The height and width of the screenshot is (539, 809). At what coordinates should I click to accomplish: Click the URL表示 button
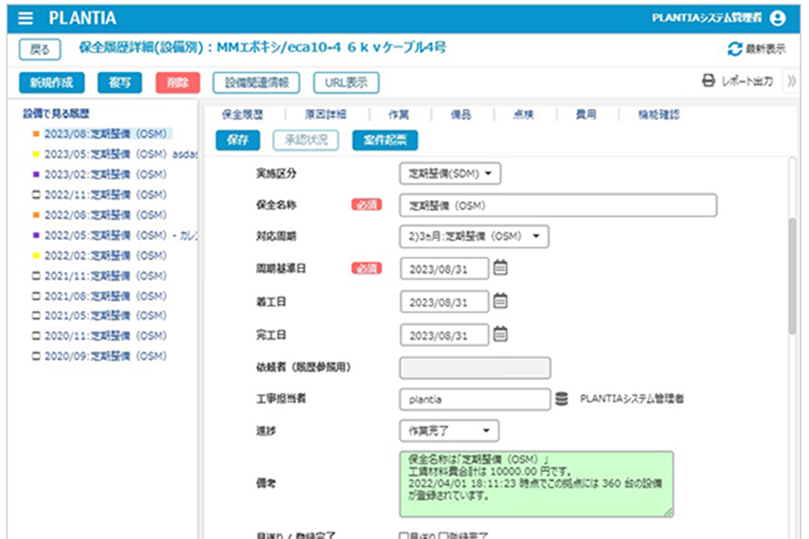pyautogui.click(x=346, y=83)
